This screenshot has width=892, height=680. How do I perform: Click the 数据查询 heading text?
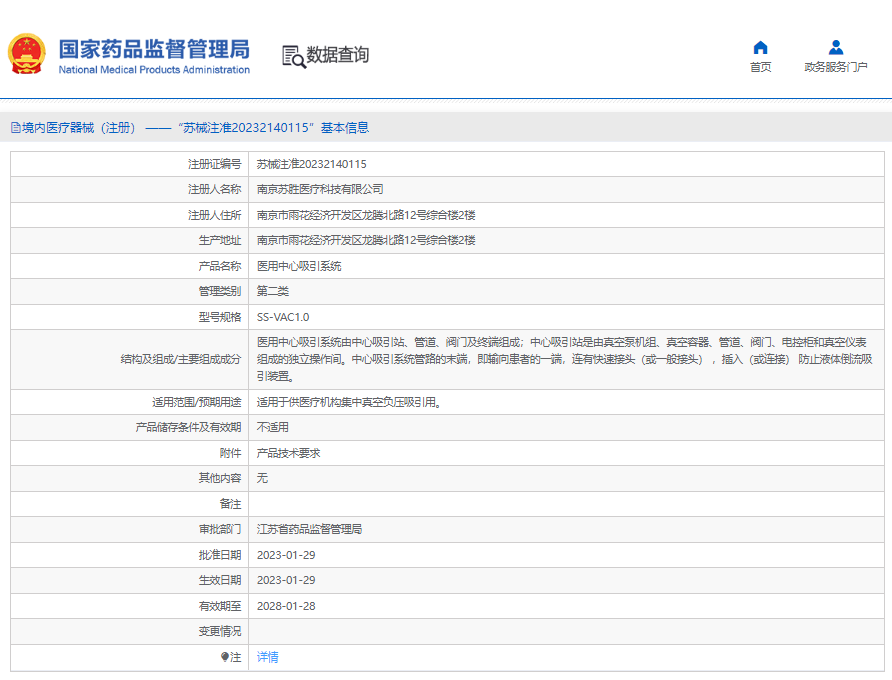338,55
